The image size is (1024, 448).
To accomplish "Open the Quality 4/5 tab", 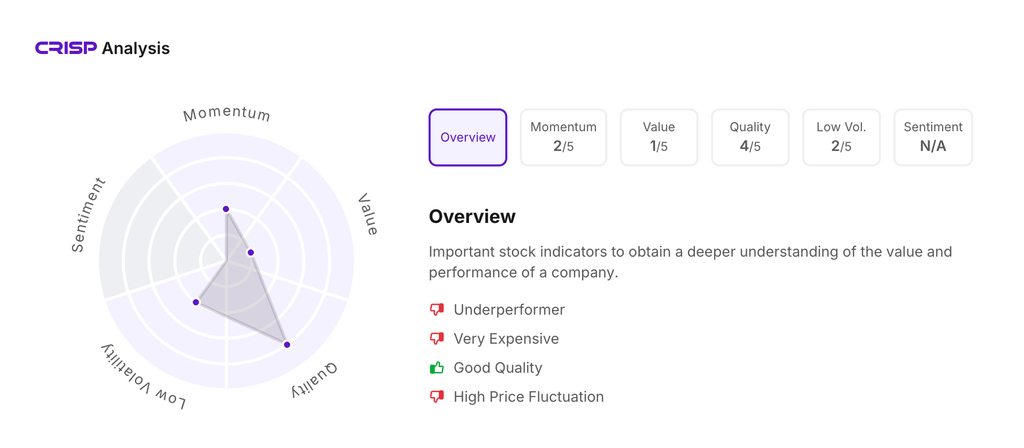I will pyautogui.click(x=750, y=137).
